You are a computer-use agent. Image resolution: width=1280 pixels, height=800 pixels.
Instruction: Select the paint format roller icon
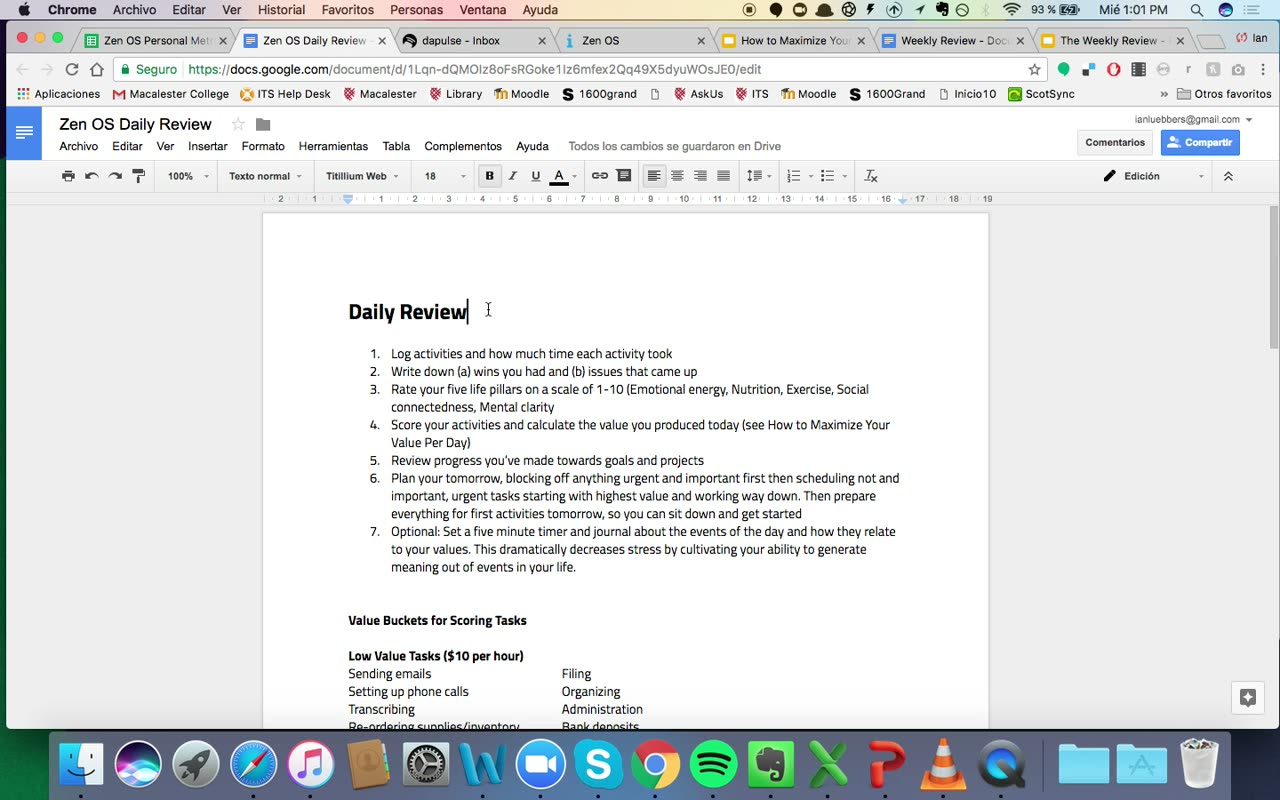pyautogui.click(x=138, y=176)
